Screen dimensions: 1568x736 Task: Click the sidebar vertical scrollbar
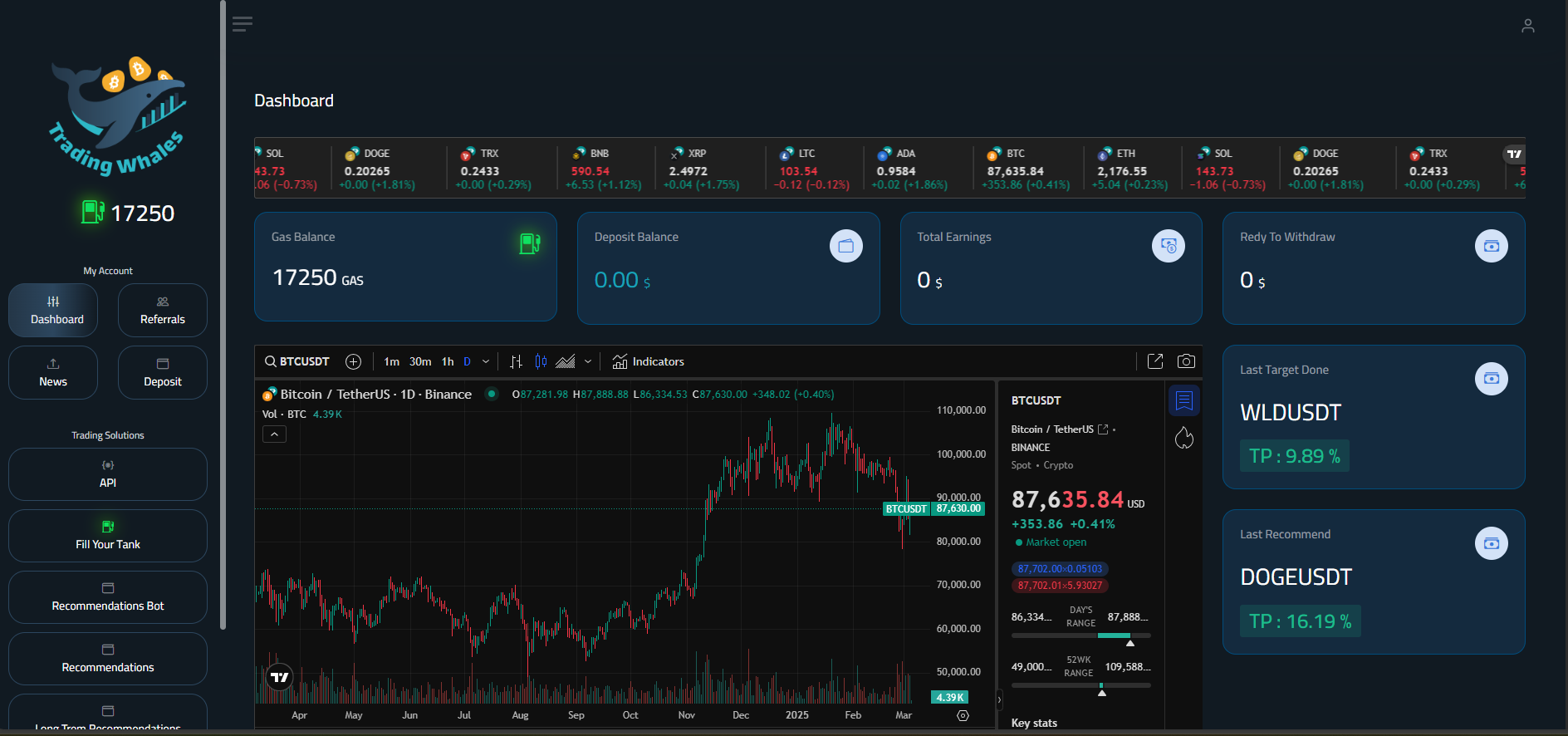pyautogui.click(x=223, y=316)
